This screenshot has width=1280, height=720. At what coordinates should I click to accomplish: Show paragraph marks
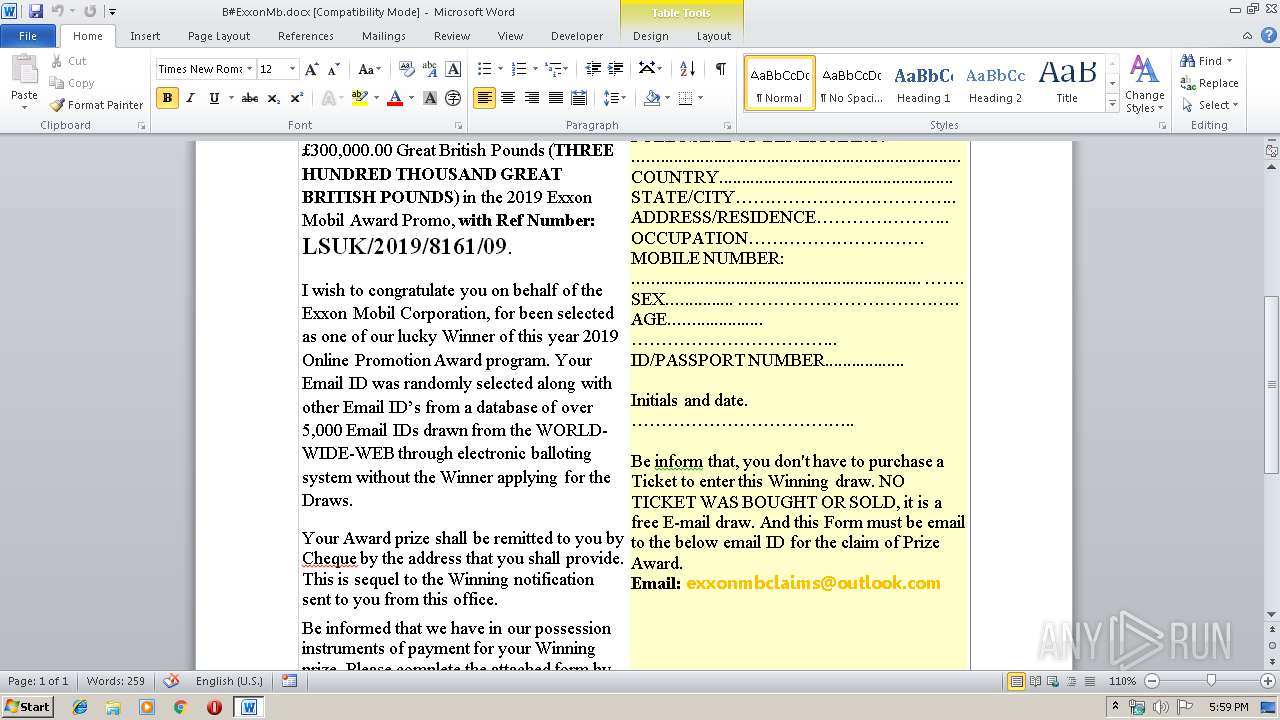pos(720,69)
